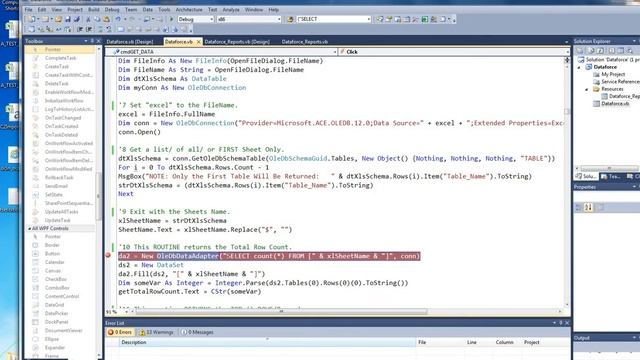Switch to Dataforce_Reports.vb [Design] tab

237,42
